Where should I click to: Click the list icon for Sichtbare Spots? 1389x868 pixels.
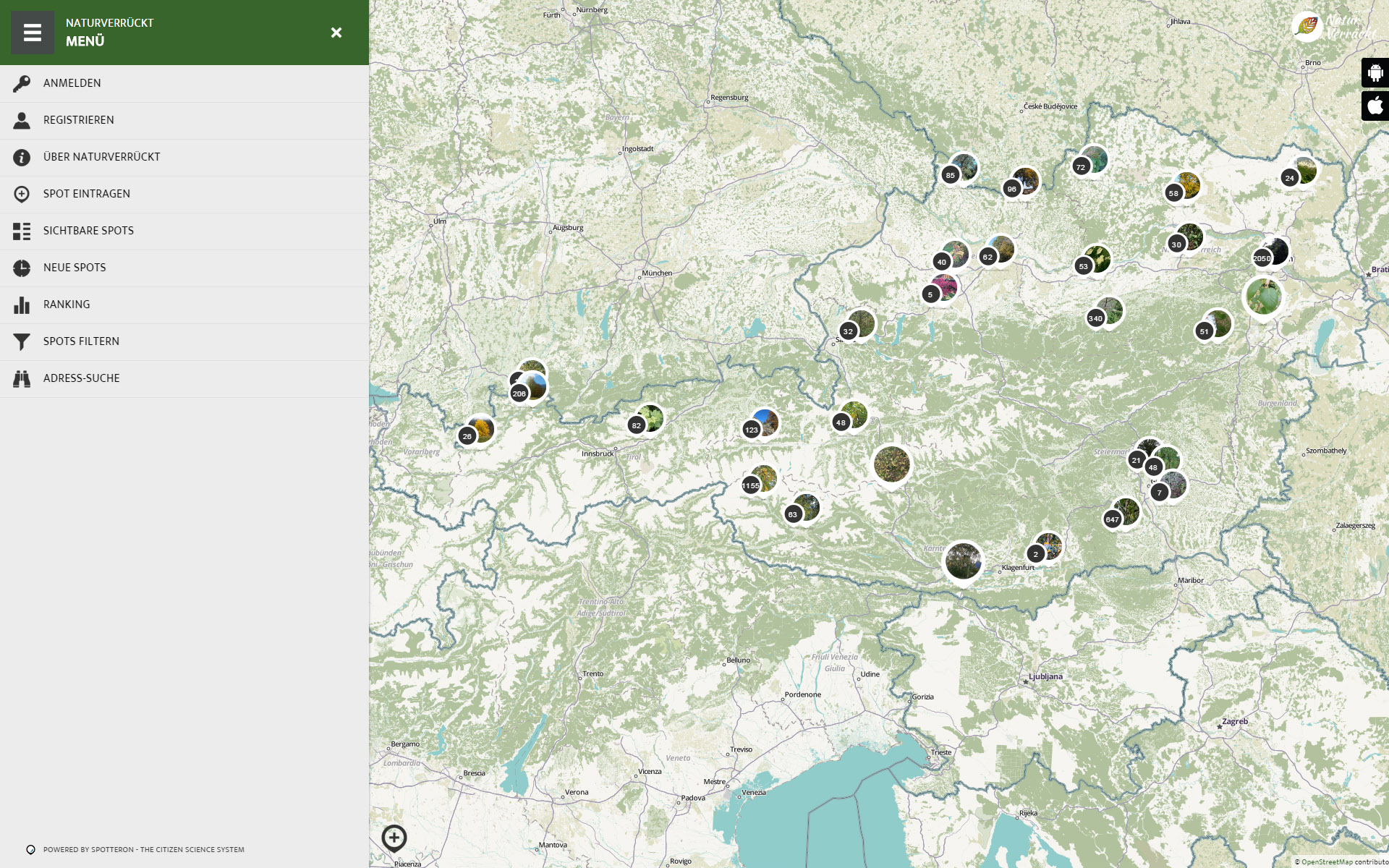[x=22, y=231]
